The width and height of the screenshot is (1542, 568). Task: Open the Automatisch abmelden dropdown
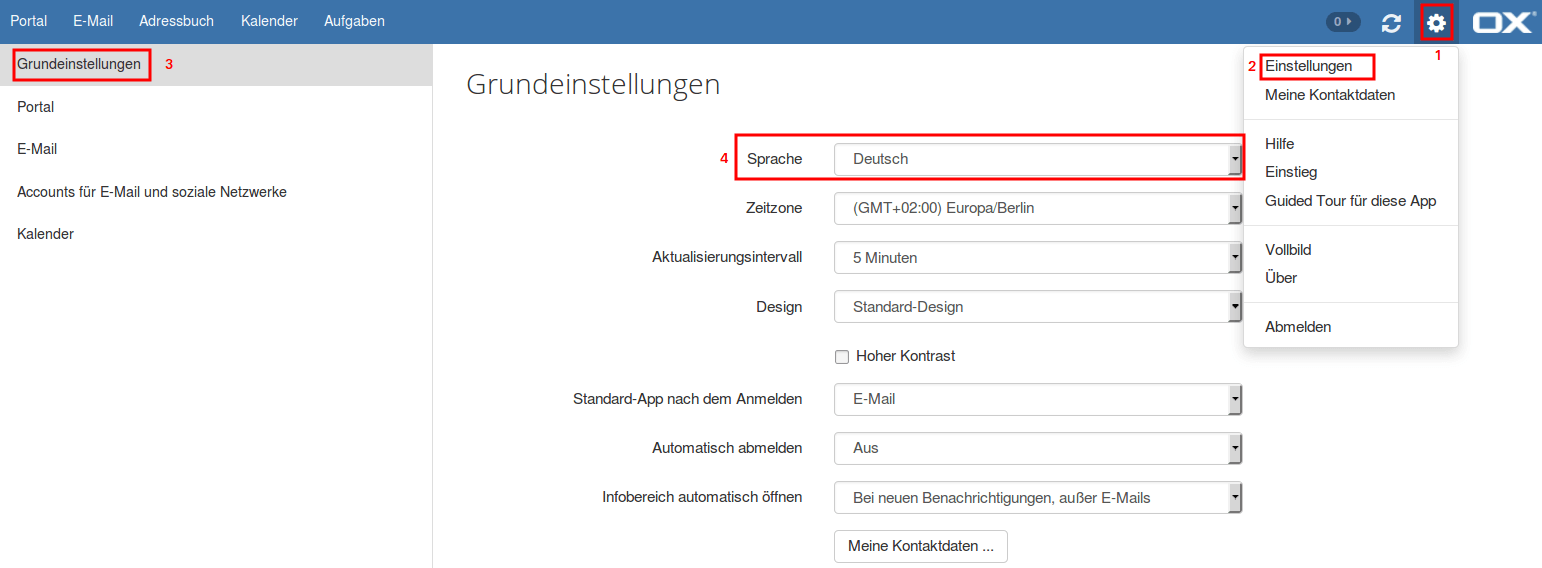tap(1038, 448)
